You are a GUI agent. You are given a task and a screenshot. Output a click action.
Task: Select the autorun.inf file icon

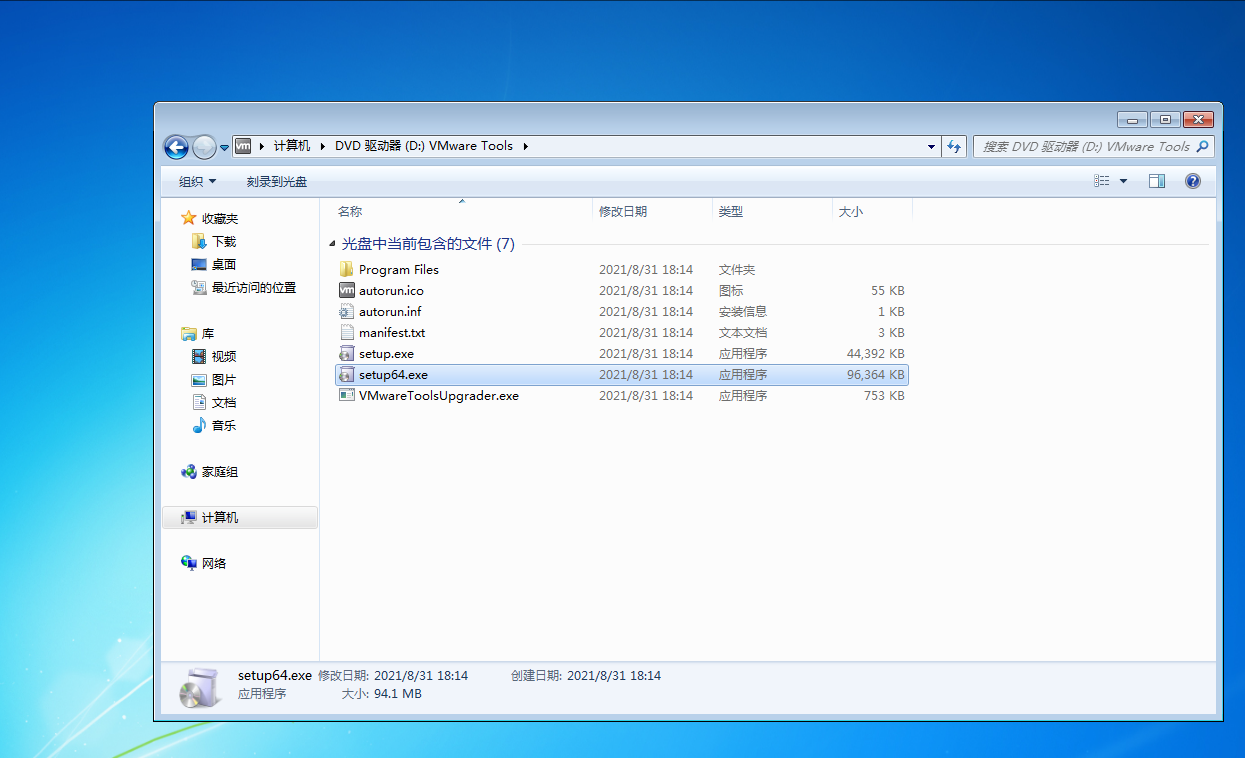click(347, 311)
